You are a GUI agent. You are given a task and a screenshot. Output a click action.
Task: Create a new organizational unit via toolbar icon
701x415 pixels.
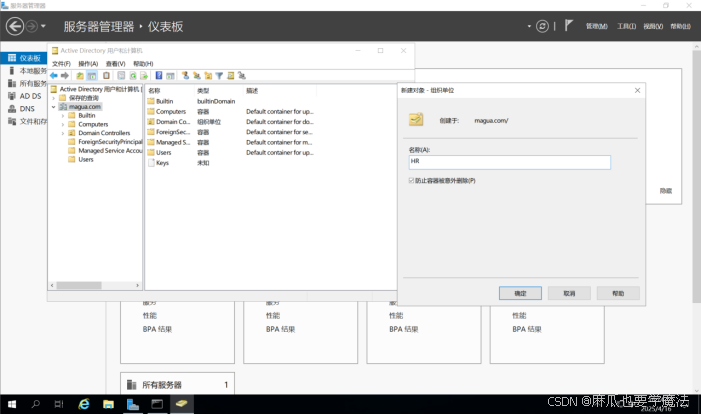pyautogui.click(x=208, y=76)
